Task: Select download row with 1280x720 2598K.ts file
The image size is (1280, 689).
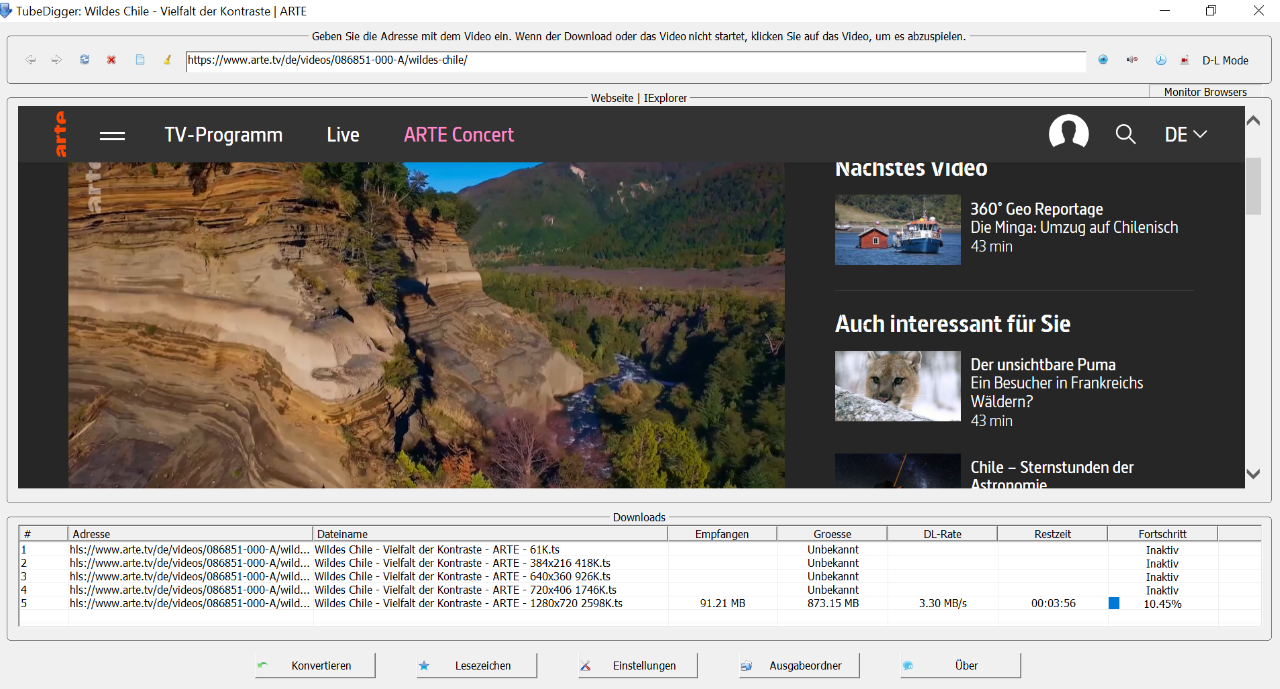Action: (640, 603)
